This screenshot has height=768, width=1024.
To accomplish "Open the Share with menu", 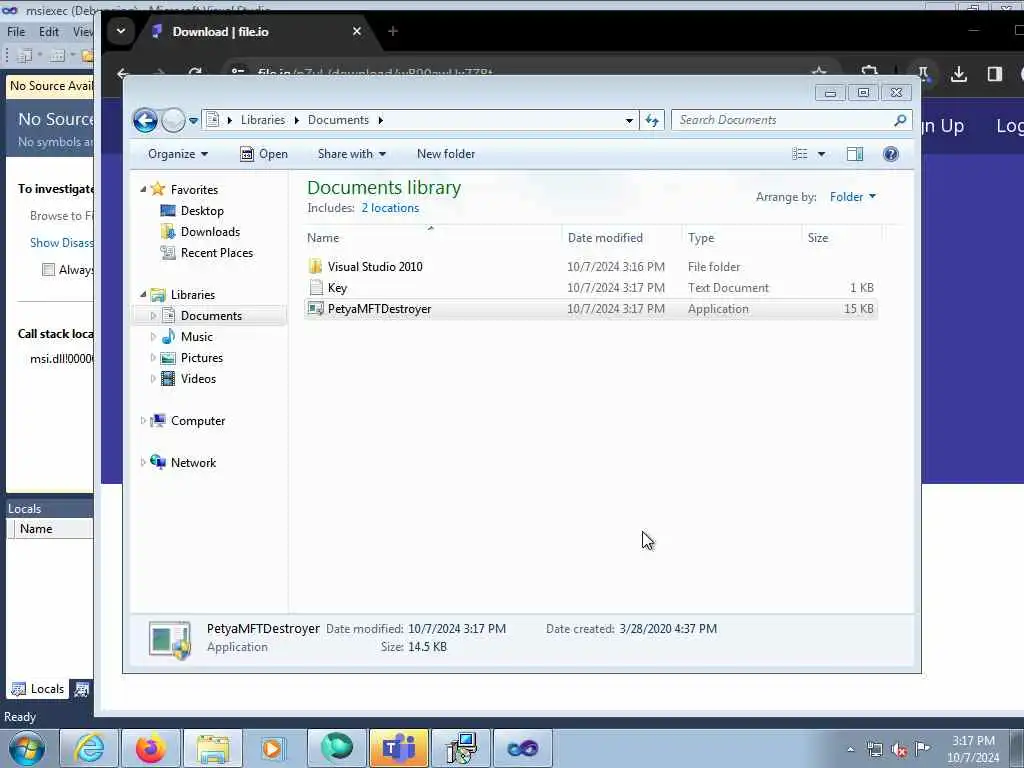I will 351,154.
